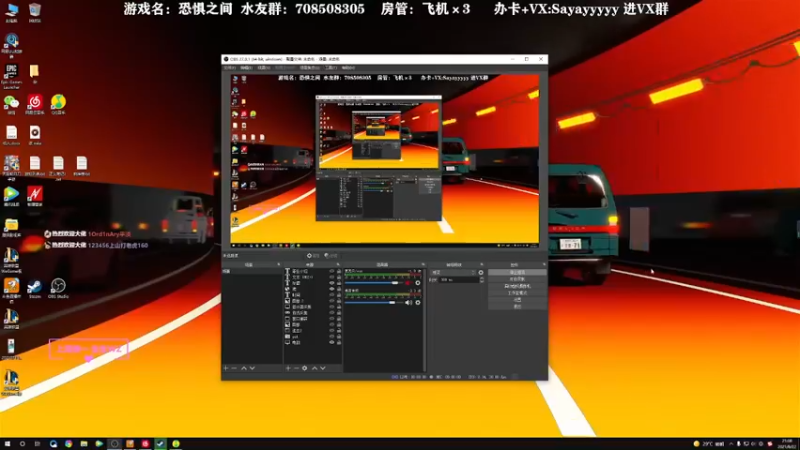Screen dimensions: 800x450
Task: Click the taskbar search icon
Action: point(22,444)
